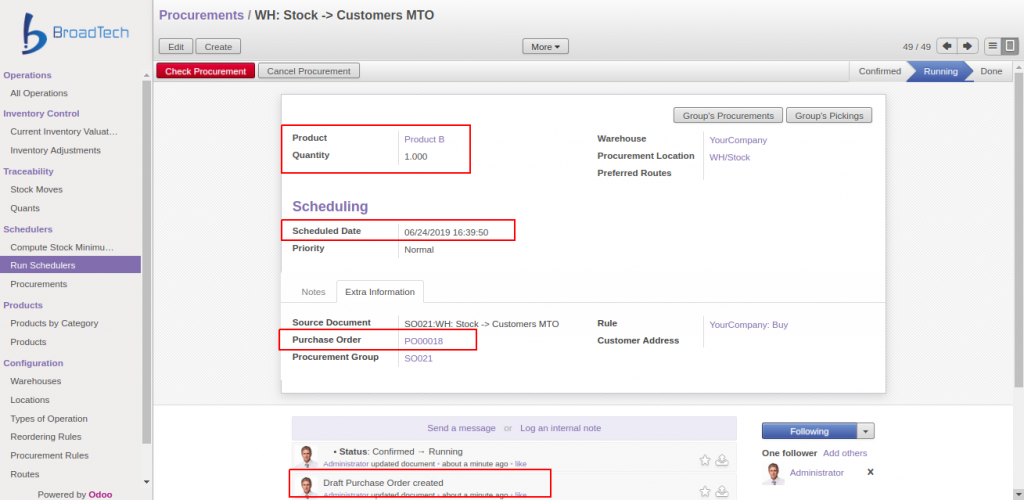Click Send a message link
The height and width of the screenshot is (500, 1024).
click(462, 428)
